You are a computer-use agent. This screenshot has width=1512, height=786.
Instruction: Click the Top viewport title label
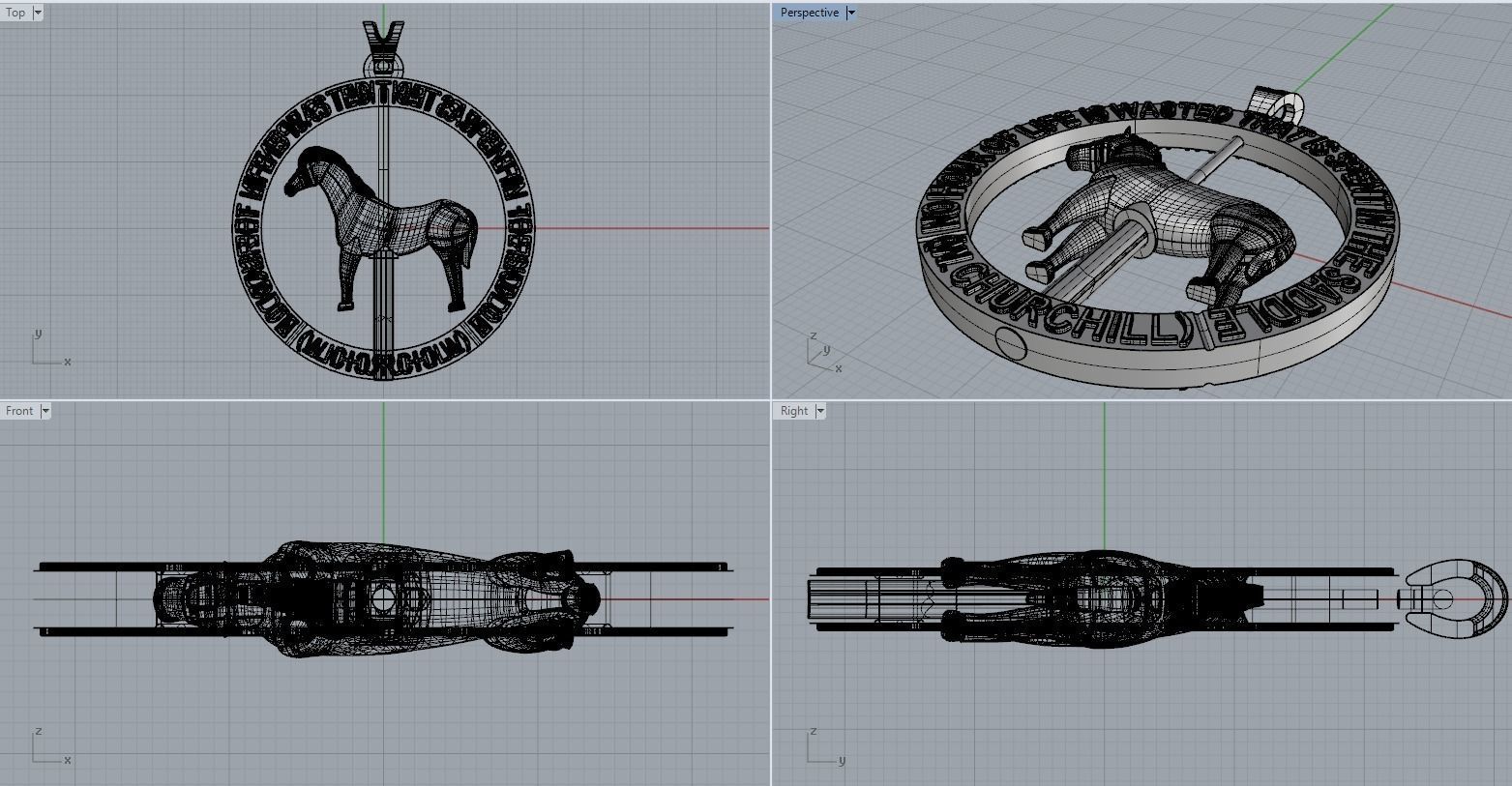coord(15,13)
